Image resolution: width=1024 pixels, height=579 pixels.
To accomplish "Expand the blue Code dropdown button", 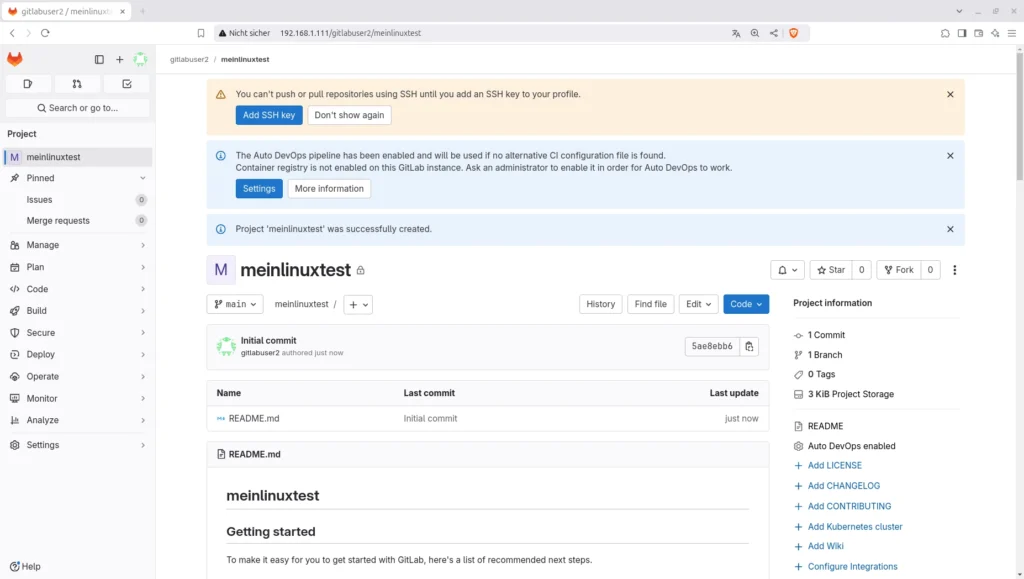I will [x=746, y=304].
